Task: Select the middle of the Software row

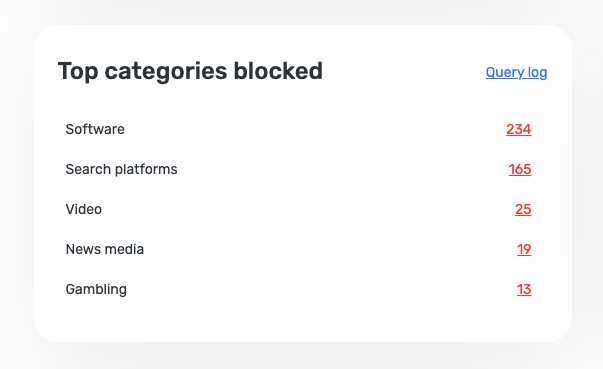Action: (x=298, y=129)
